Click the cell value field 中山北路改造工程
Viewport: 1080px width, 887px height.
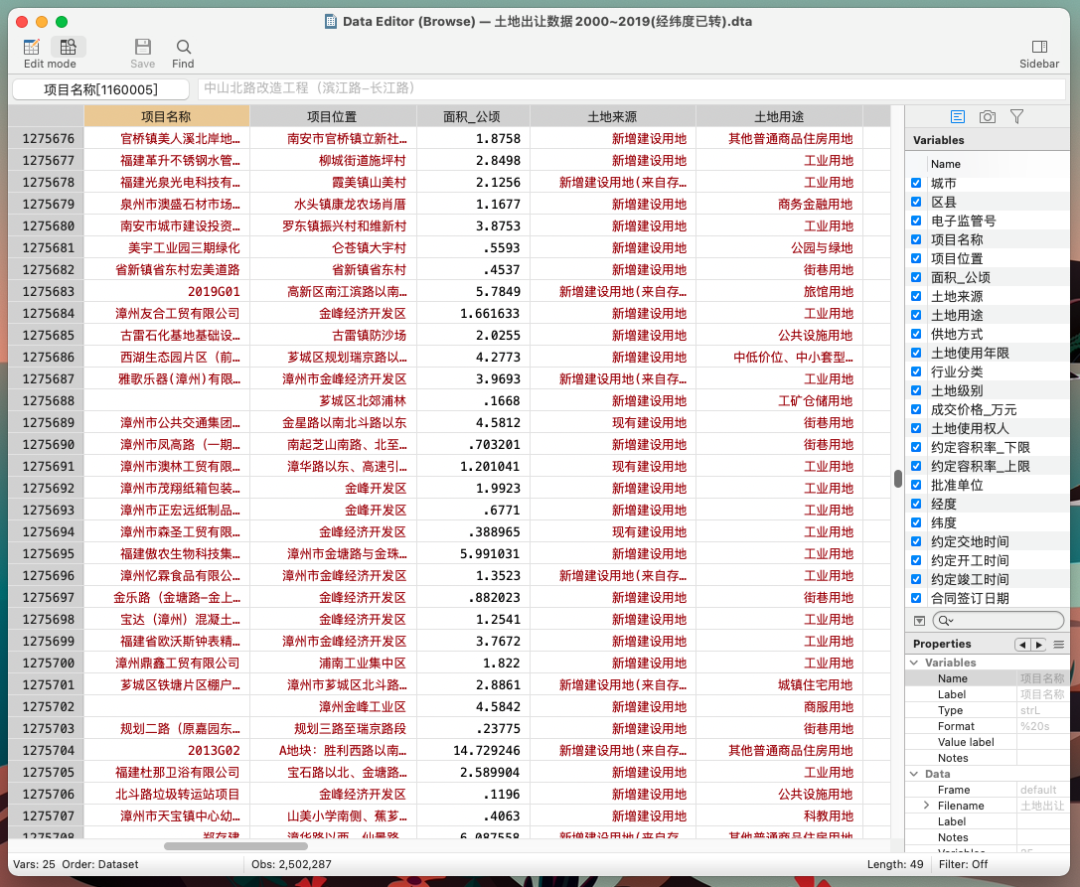(632, 89)
